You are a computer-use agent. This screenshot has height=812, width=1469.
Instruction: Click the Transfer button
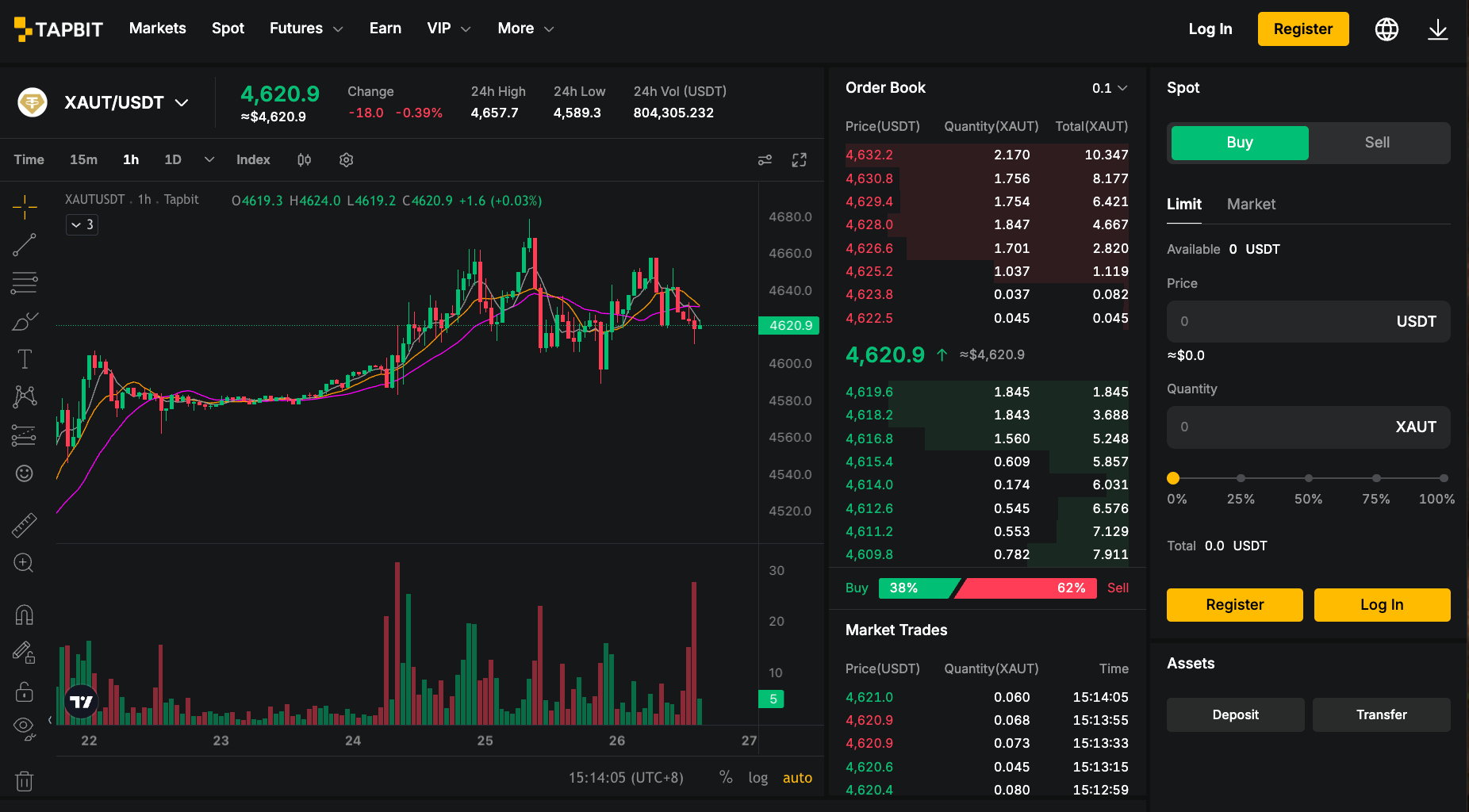pos(1382,715)
